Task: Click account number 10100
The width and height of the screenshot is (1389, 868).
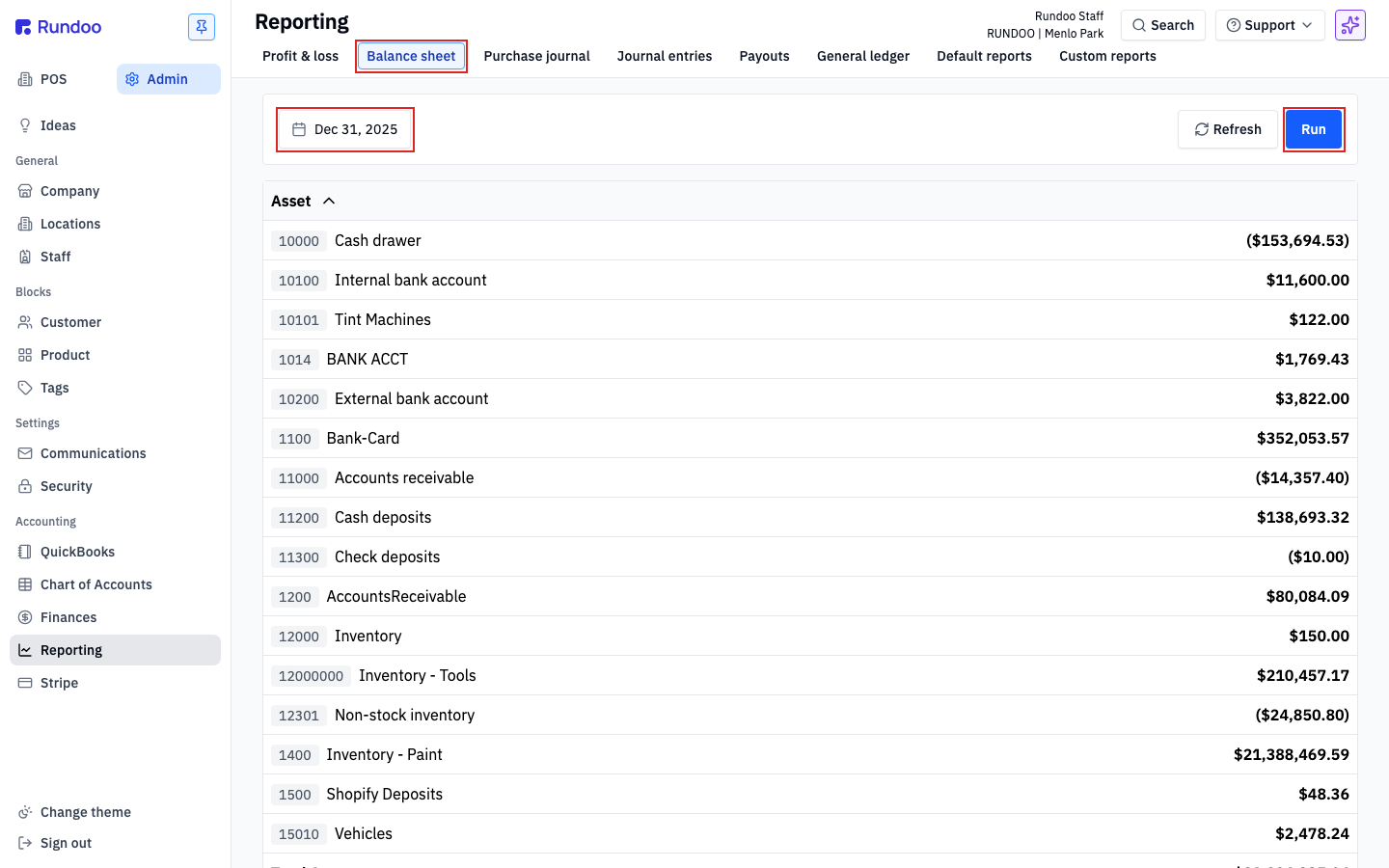Action: pos(299,281)
